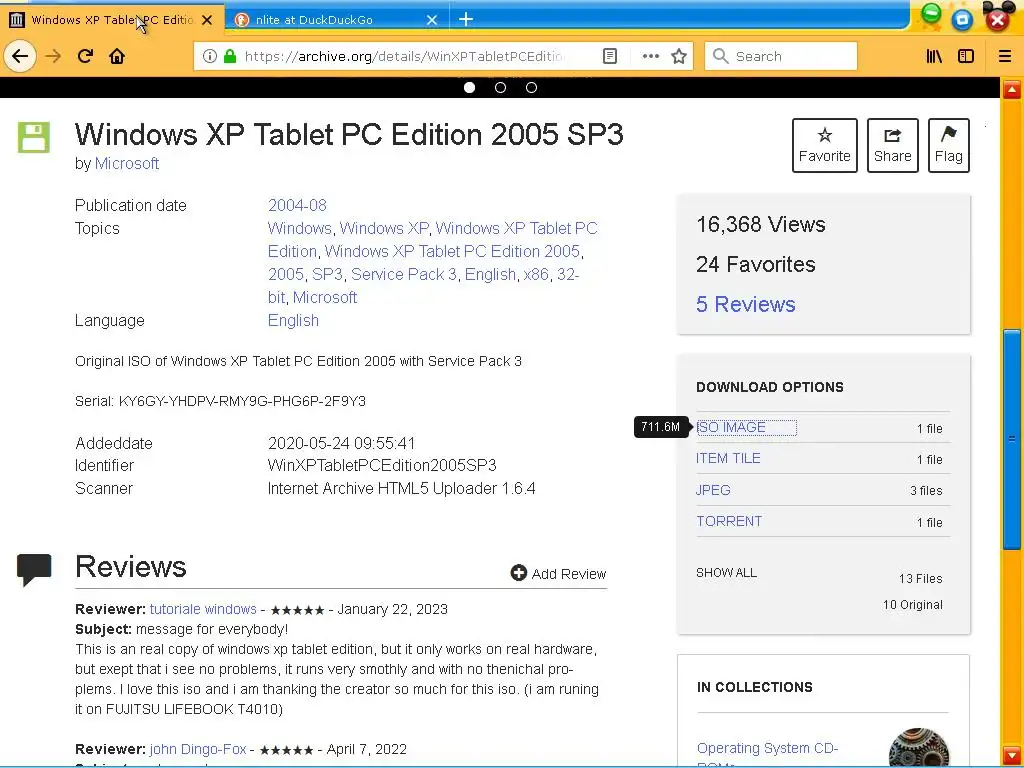Click the scrollbar down arrow
The width and height of the screenshot is (1024, 768).
pos(1012,756)
